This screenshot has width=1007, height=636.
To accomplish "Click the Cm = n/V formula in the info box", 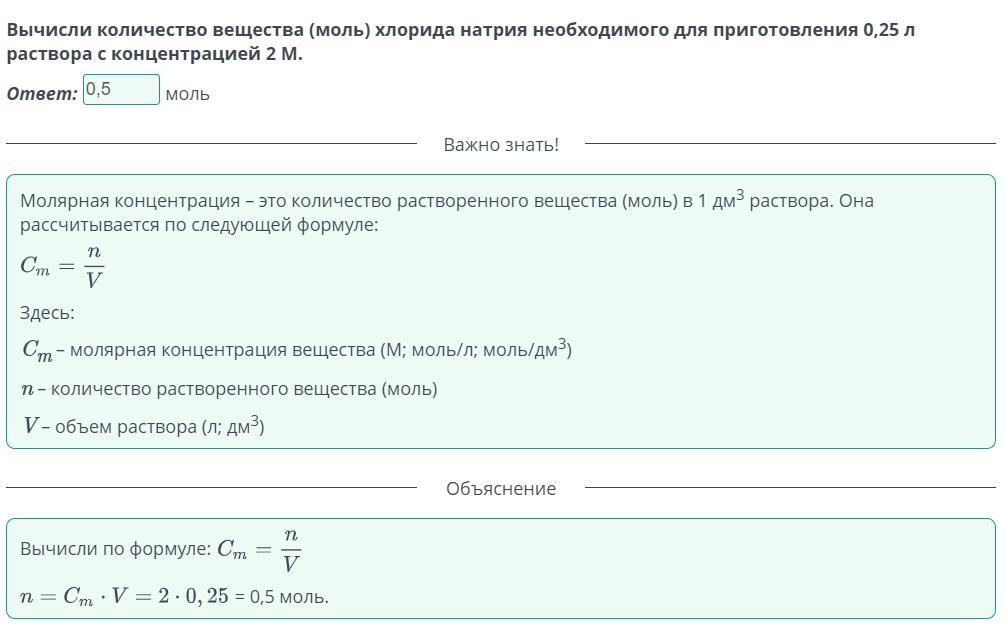I will 62,265.
